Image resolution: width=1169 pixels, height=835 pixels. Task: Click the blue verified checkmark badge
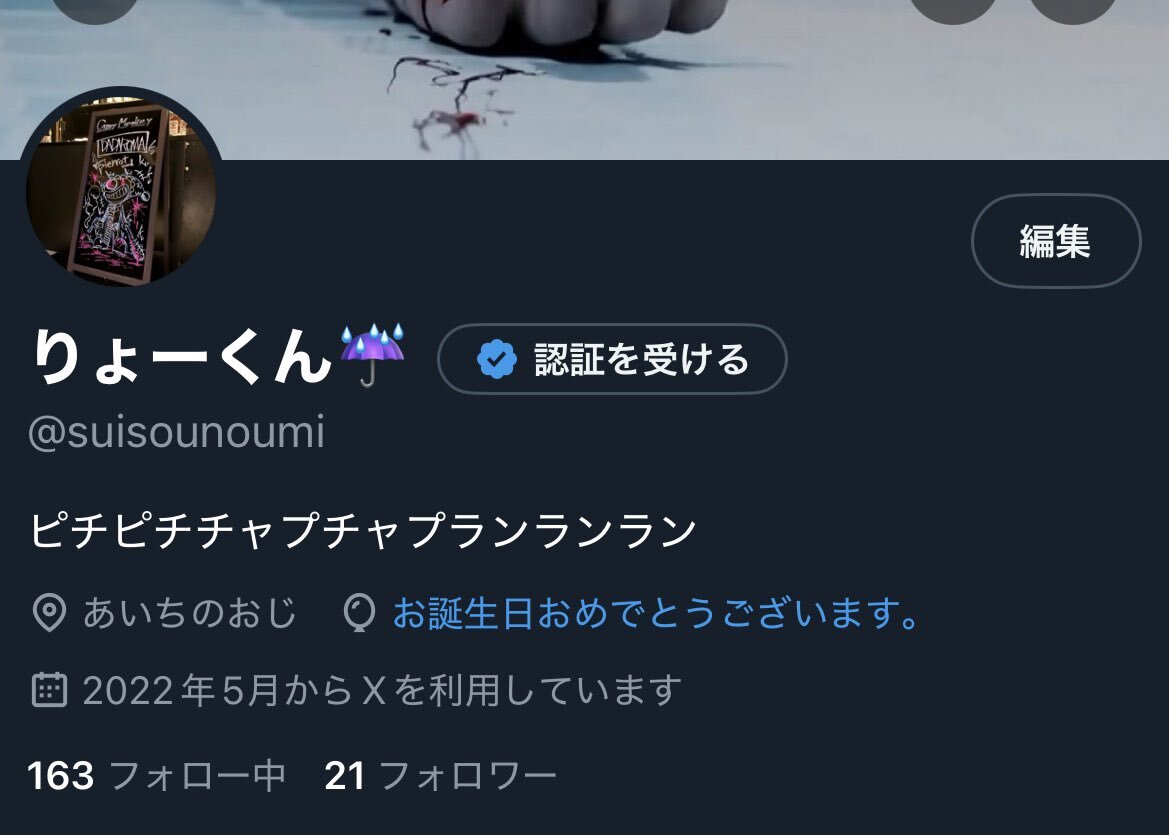pyautogui.click(x=497, y=359)
